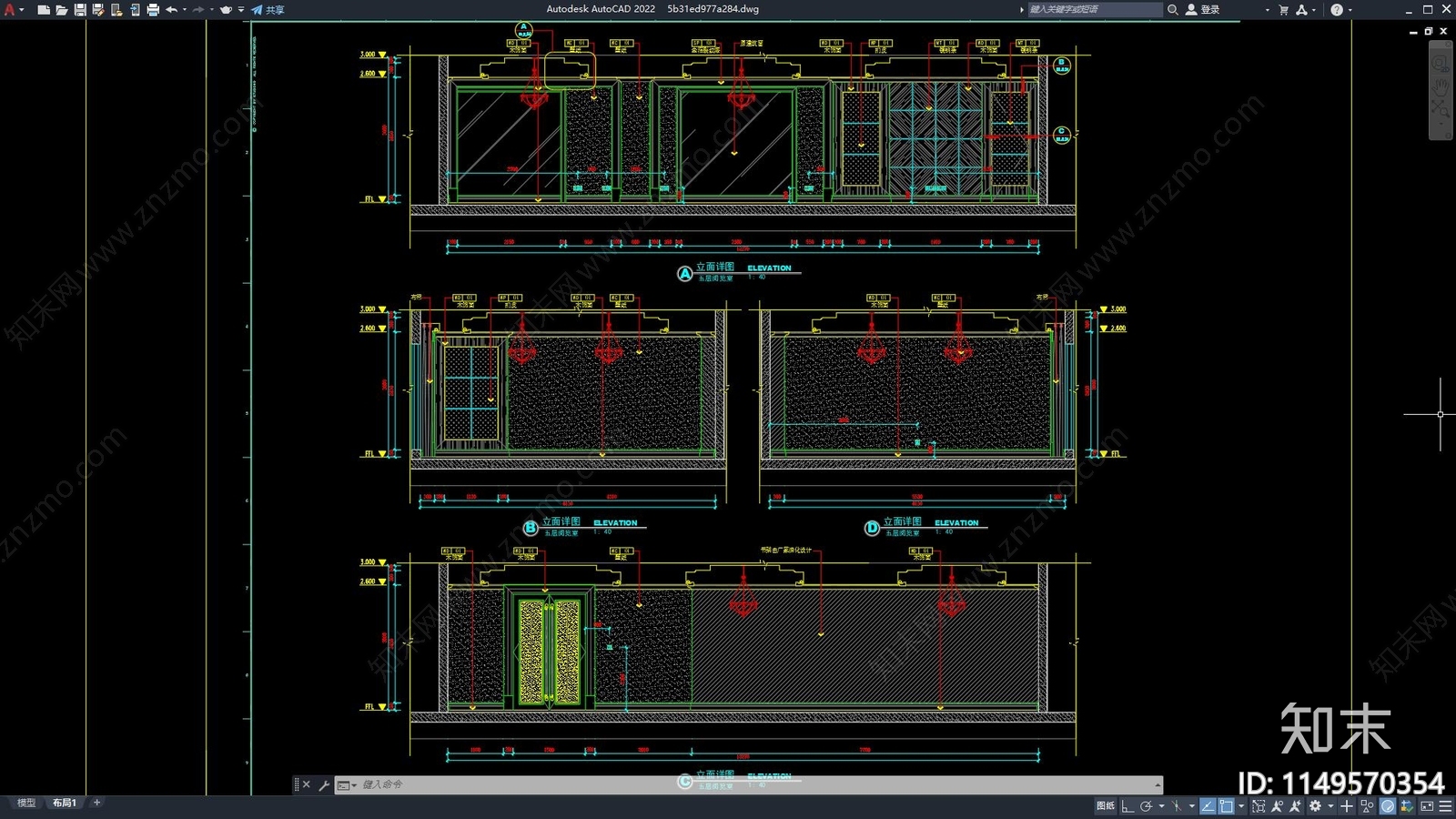The width and height of the screenshot is (1456, 819).
Task: Click the Isolate objects shapes icon
Action: click(x=1367, y=806)
